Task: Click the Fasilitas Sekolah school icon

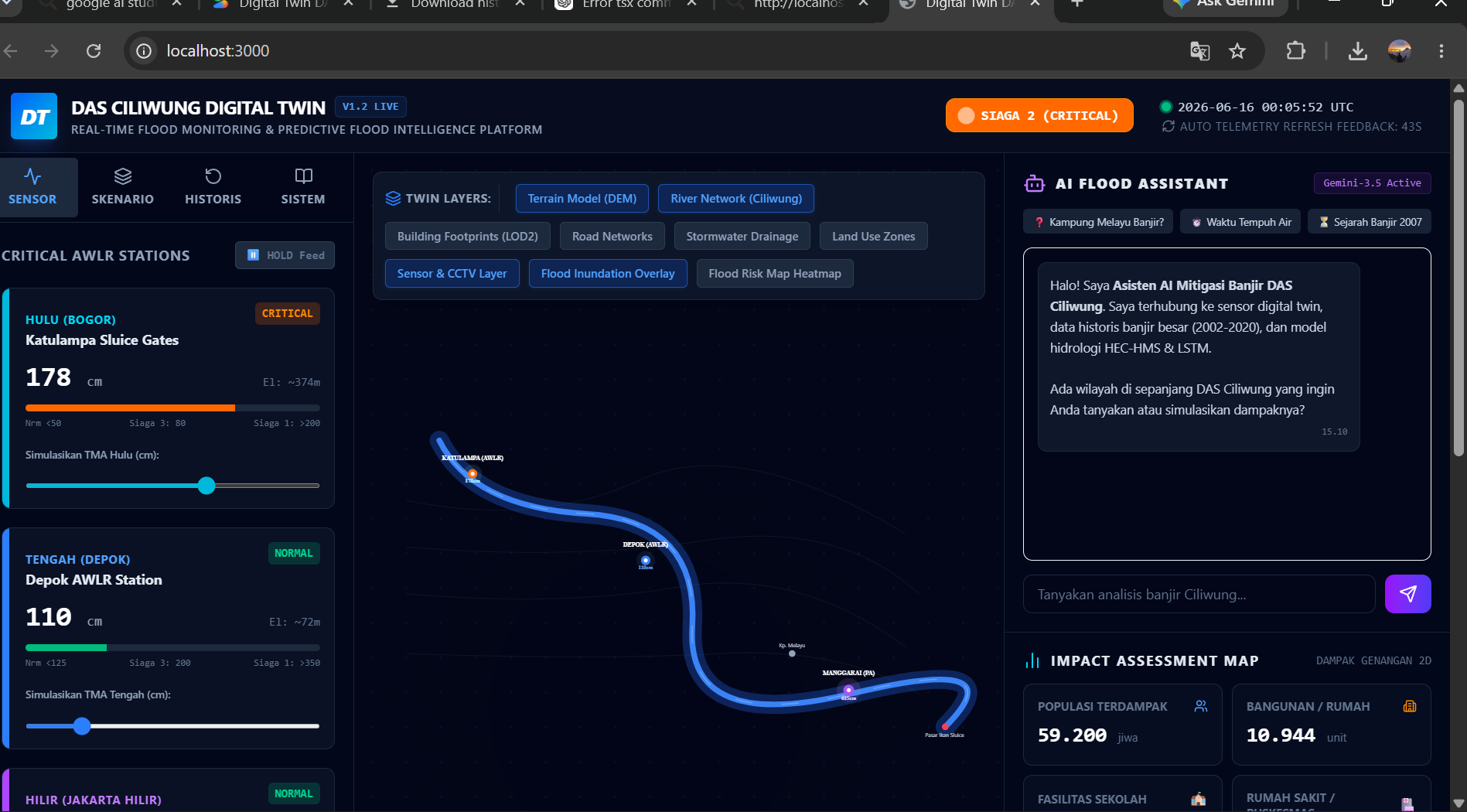Action: point(1199,799)
